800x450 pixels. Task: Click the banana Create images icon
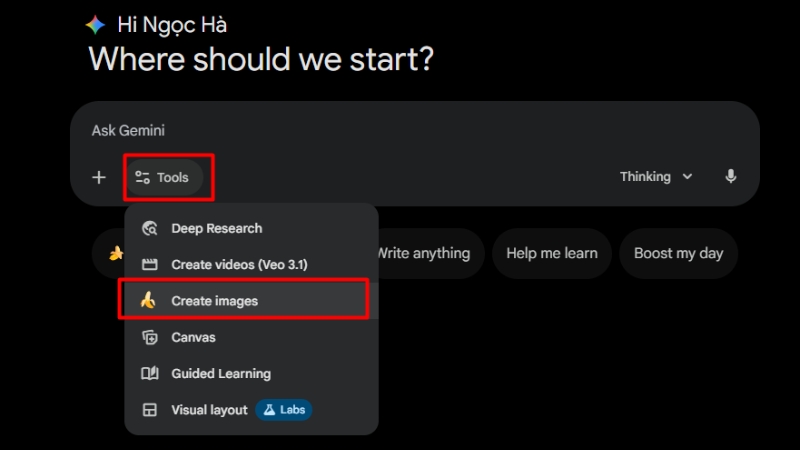pyautogui.click(x=149, y=301)
